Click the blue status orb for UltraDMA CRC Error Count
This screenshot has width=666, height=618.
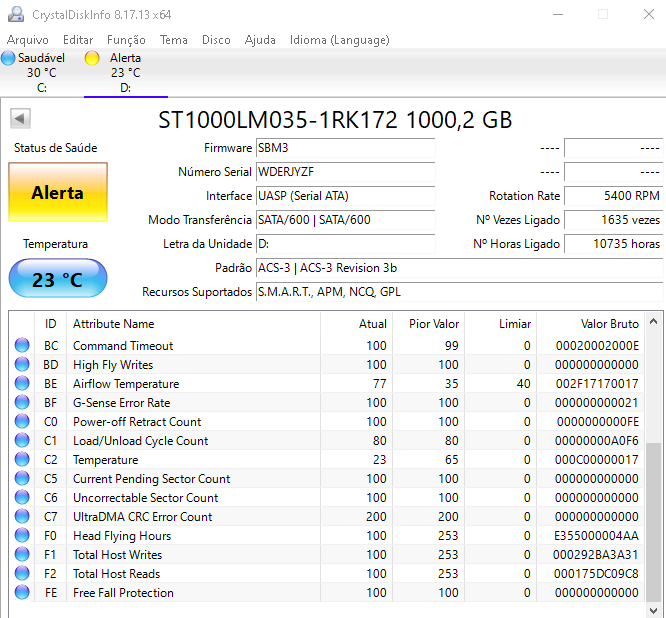[x=22, y=516]
